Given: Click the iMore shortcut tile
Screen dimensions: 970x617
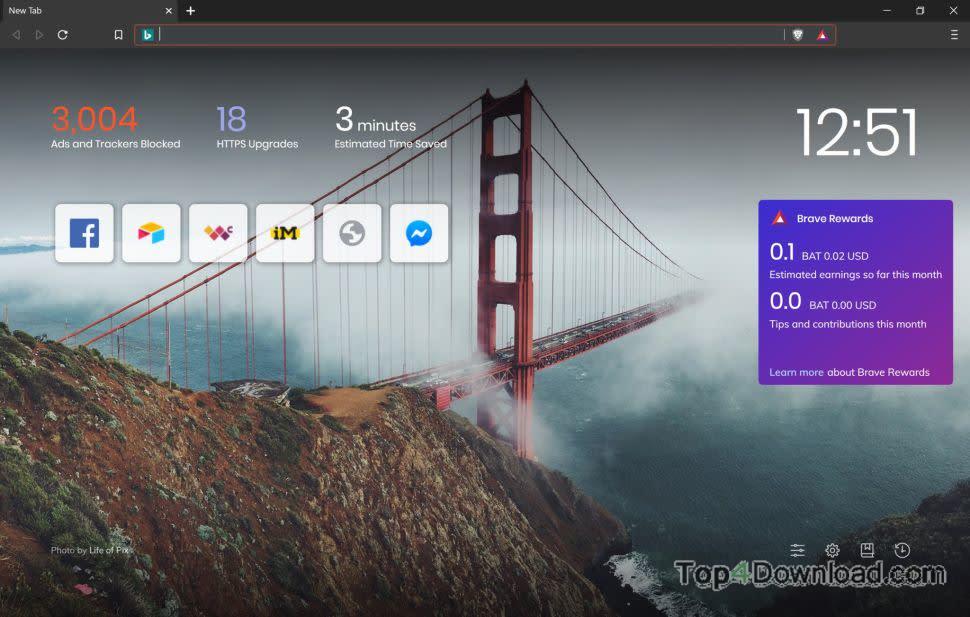Looking at the screenshot, I should [285, 232].
